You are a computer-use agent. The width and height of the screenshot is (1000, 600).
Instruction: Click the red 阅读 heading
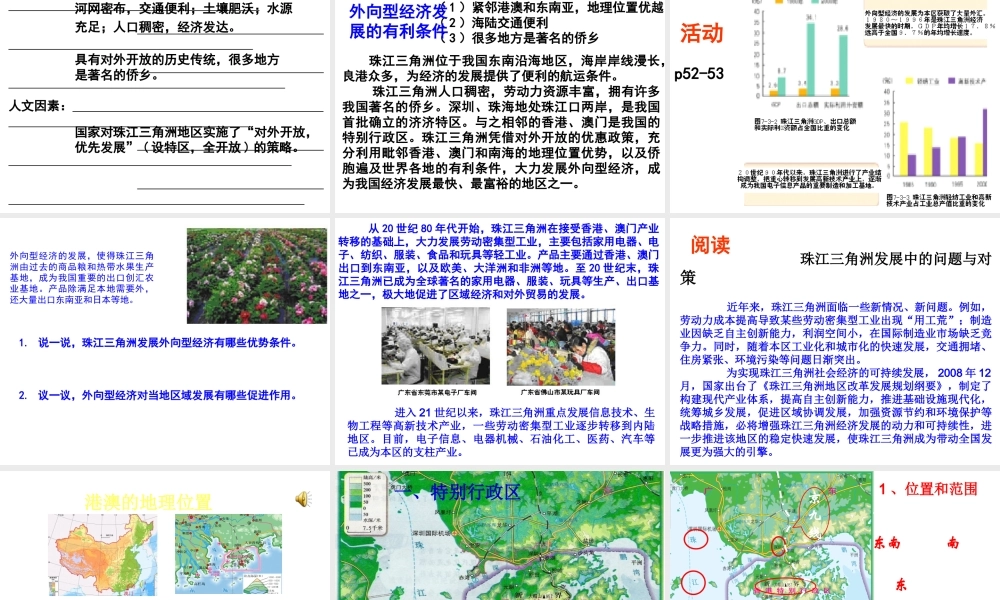click(710, 245)
